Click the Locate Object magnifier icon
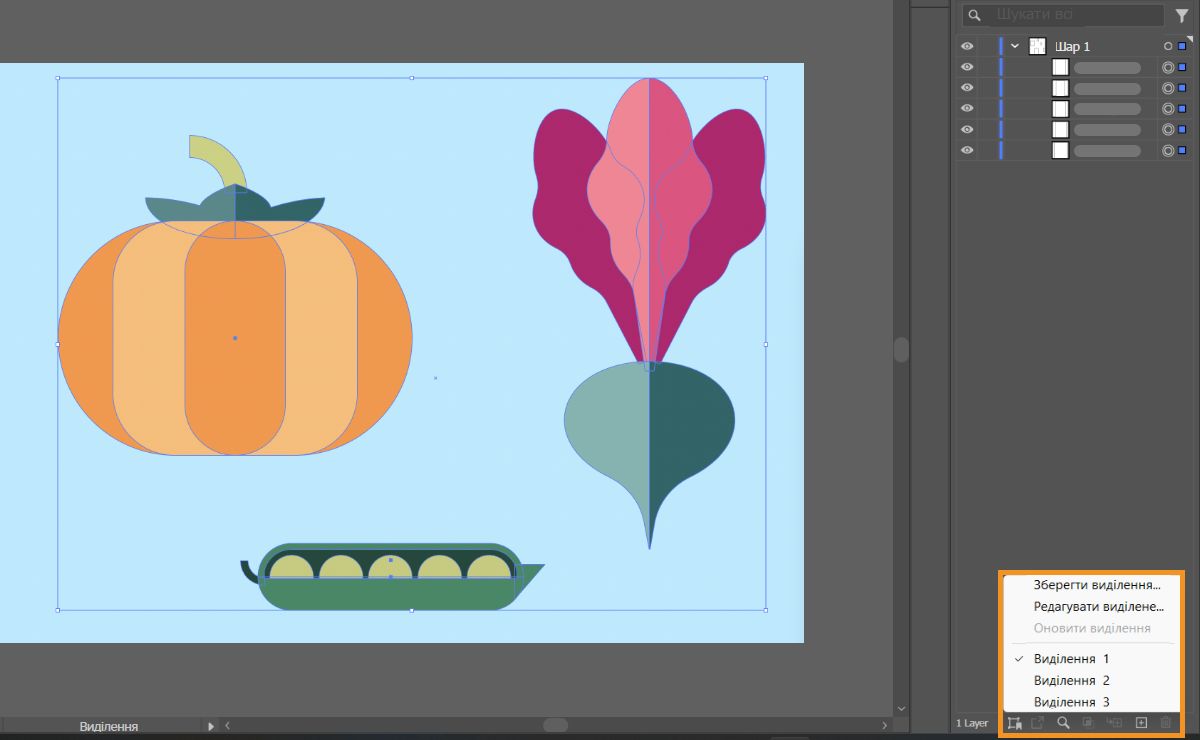 [x=1064, y=723]
